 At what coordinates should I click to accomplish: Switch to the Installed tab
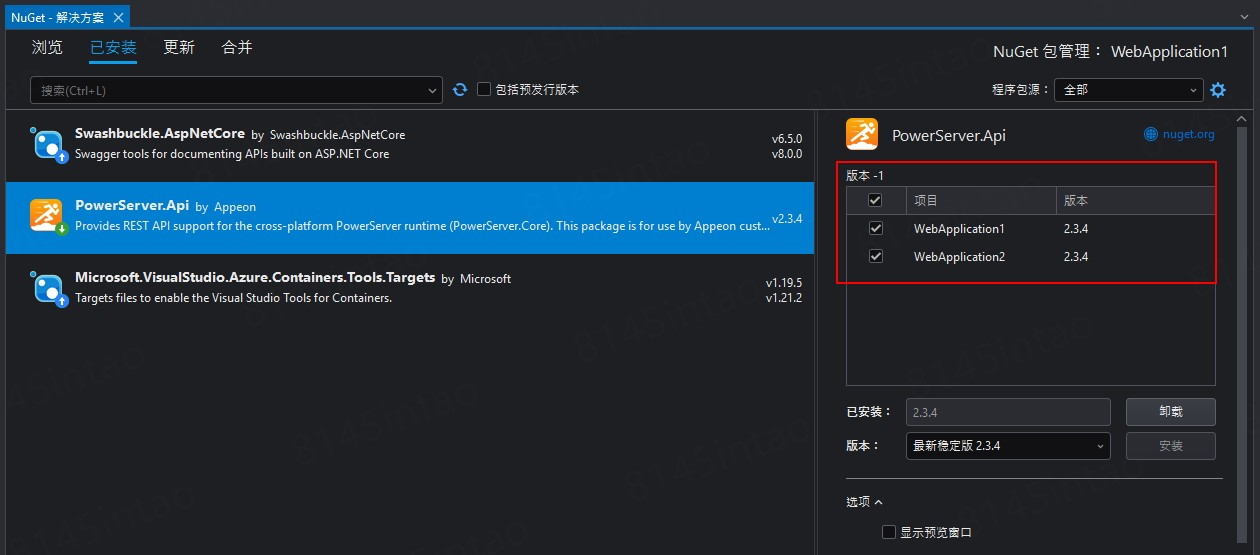[113, 47]
